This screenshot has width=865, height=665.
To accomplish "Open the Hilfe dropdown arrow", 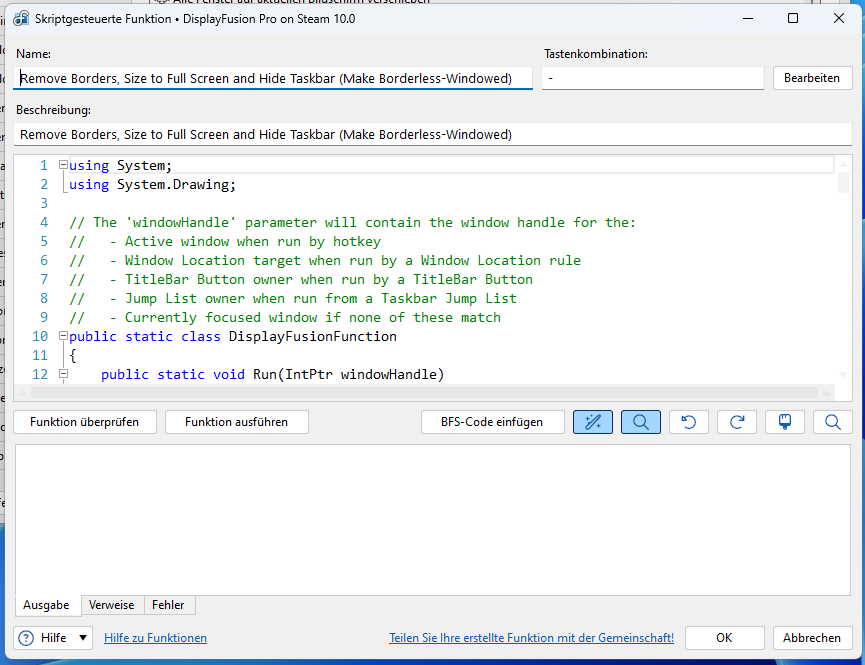I will point(83,638).
